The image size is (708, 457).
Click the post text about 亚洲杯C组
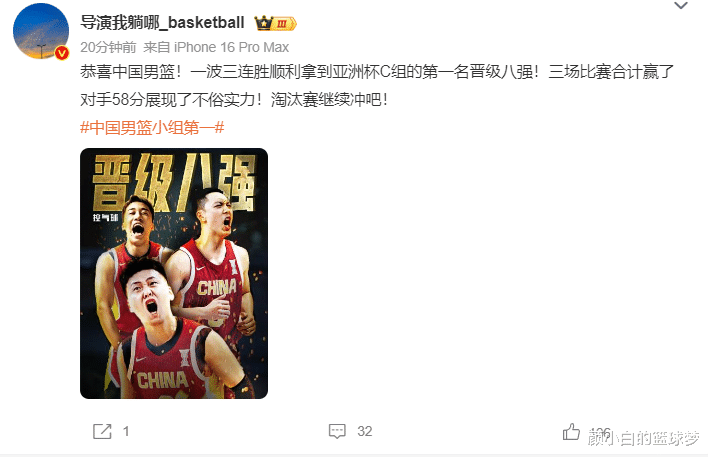[377, 72]
